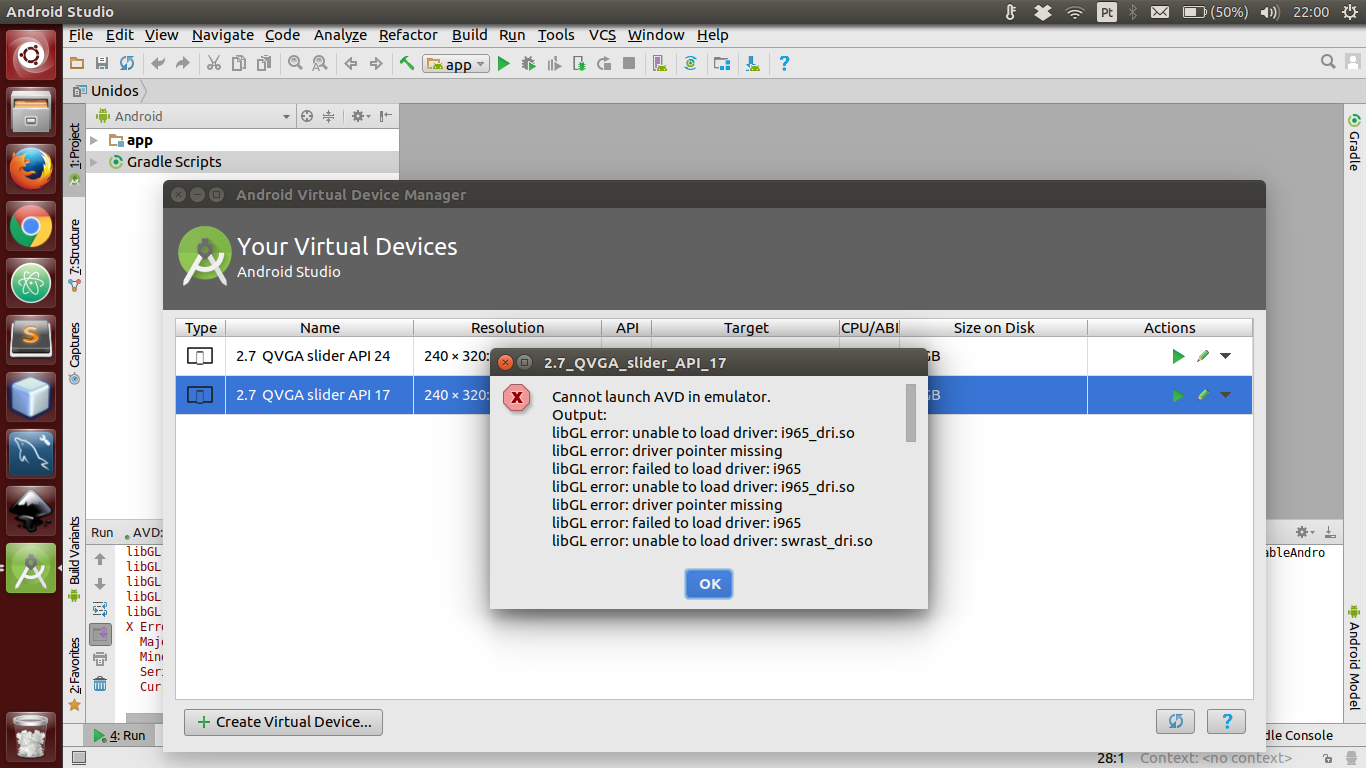Redo the last action in the toolbar
1366x768 pixels.
coord(182,63)
